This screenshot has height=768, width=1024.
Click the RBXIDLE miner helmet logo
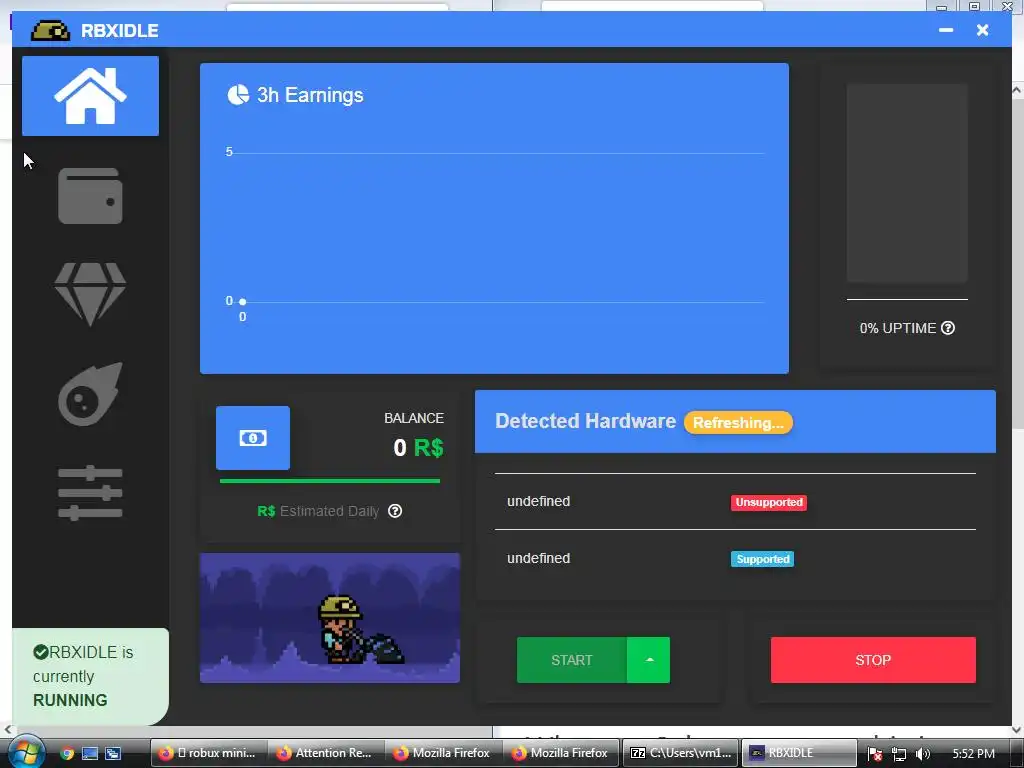50,30
